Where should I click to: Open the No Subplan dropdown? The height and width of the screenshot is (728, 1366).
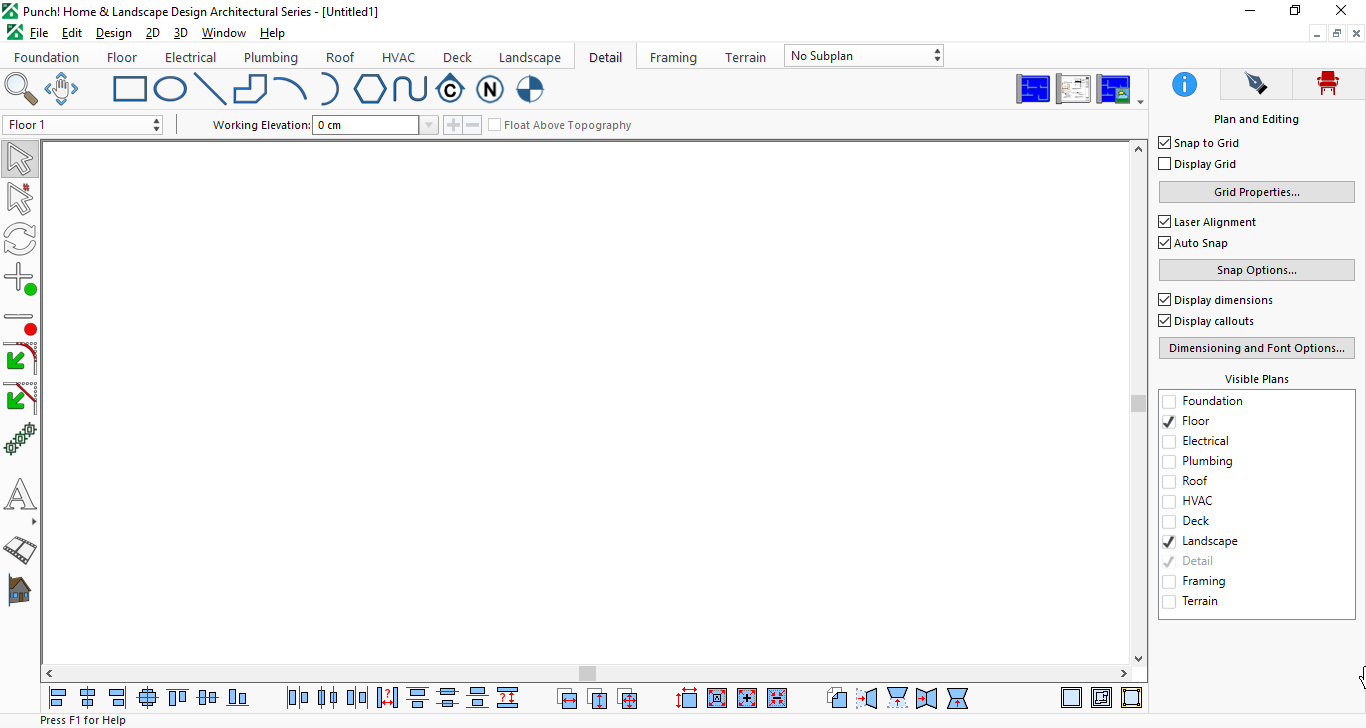pos(864,56)
